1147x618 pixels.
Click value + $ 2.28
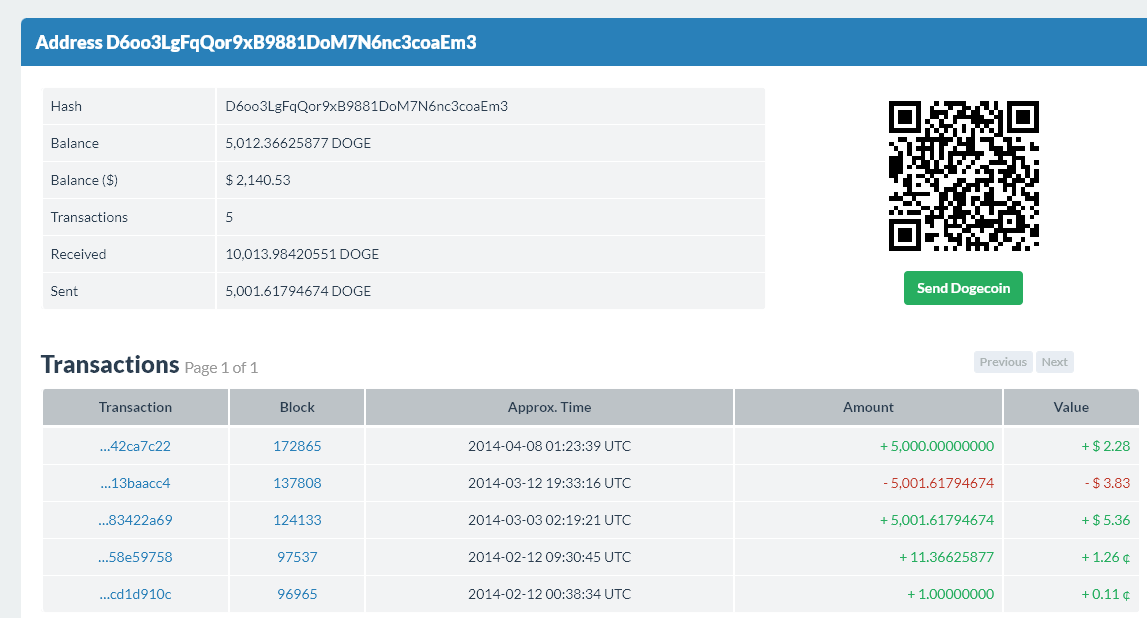1105,446
